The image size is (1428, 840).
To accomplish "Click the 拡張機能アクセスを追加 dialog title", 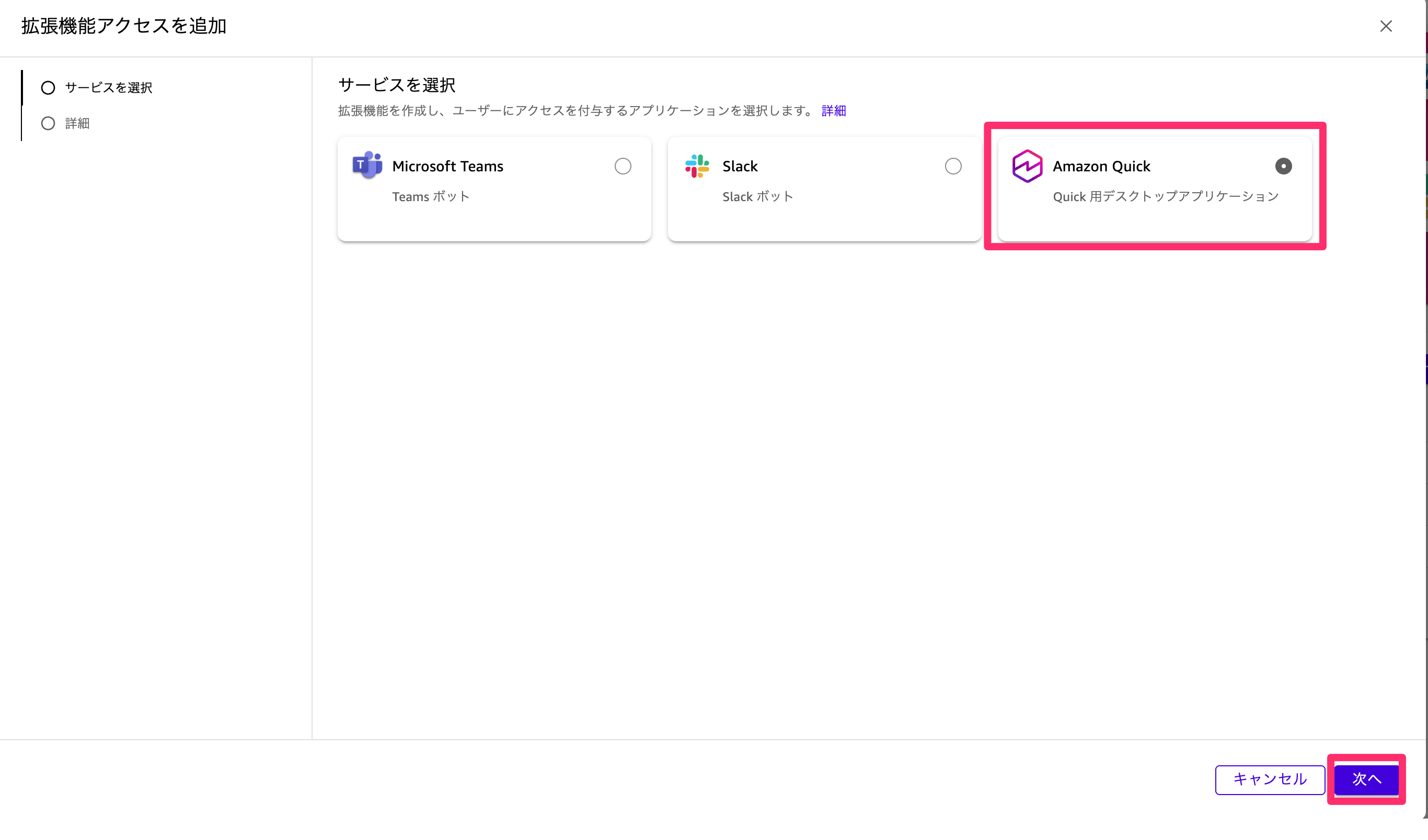I will pos(124,26).
